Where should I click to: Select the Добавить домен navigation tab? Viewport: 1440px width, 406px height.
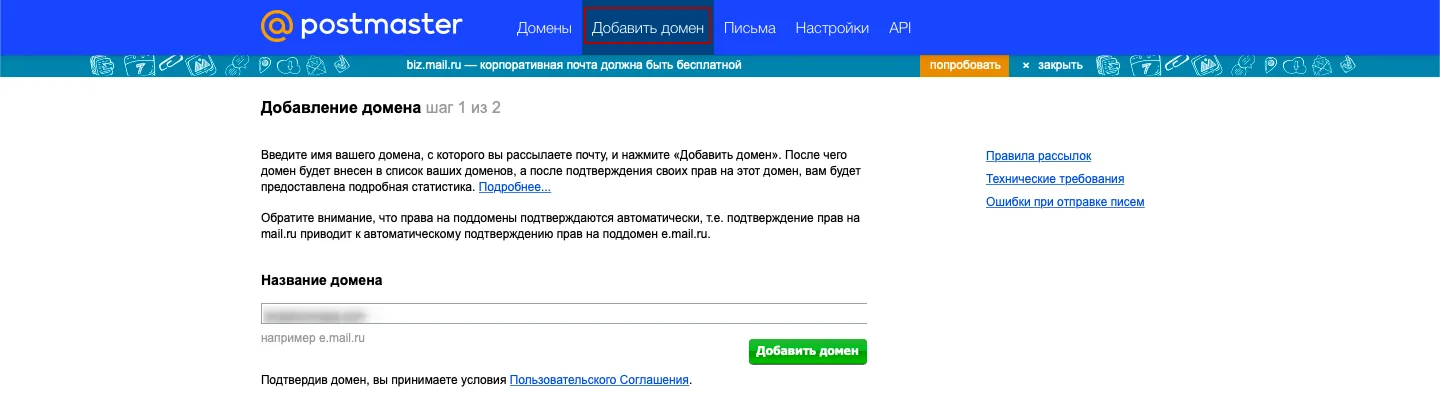click(x=648, y=28)
